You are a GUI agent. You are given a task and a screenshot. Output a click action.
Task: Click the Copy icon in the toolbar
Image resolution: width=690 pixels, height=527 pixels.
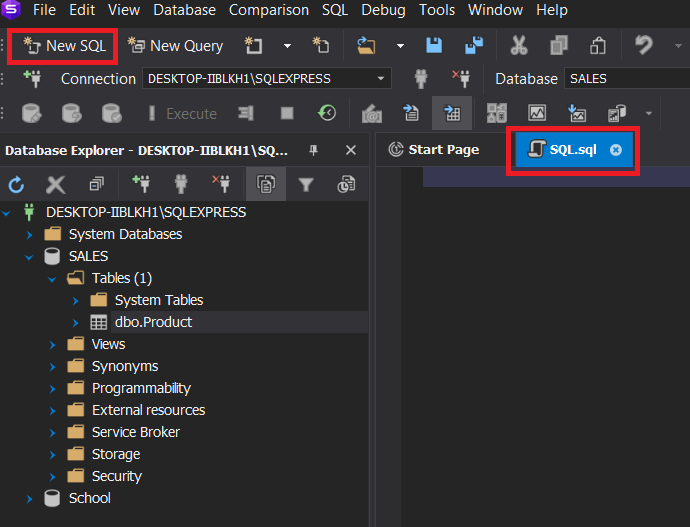tap(558, 46)
